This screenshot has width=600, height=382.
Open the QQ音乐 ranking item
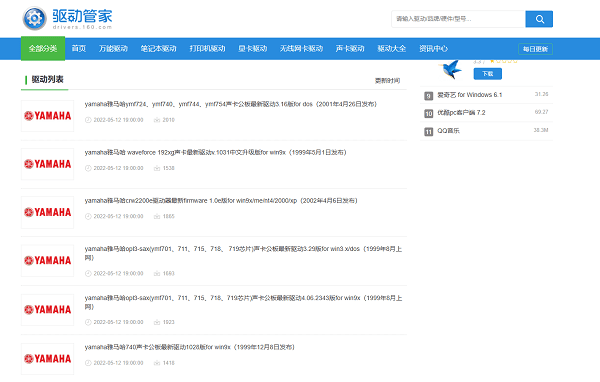coord(448,131)
